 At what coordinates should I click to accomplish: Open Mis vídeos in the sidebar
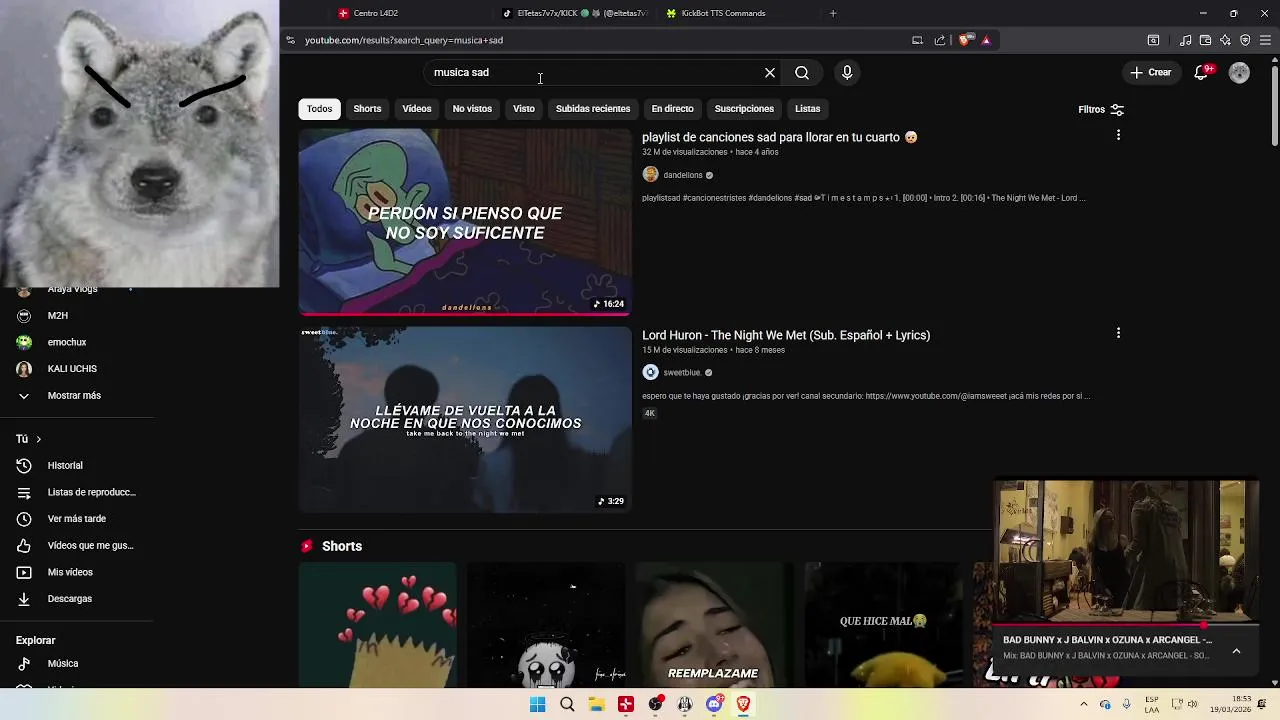click(70, 572)
